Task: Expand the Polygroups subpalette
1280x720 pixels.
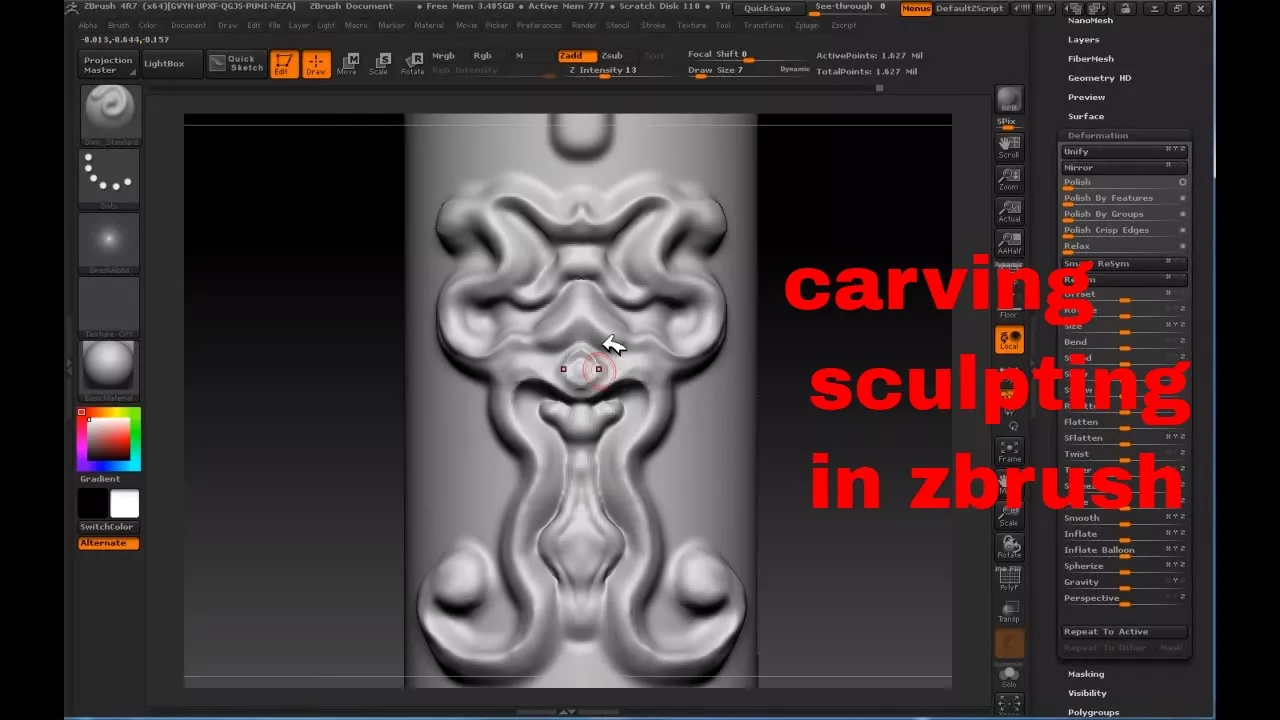Action: [x=1093, y=712]
